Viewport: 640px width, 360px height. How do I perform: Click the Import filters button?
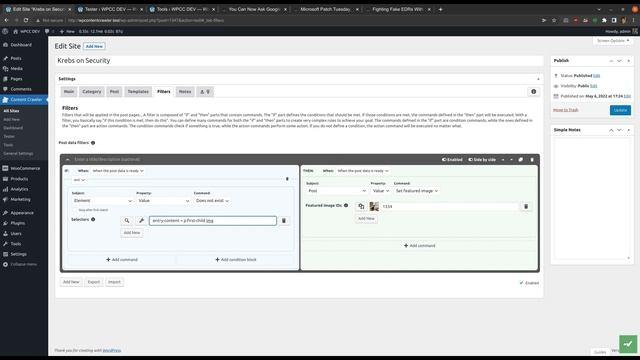pyautogui.click(x=114, y=282)
